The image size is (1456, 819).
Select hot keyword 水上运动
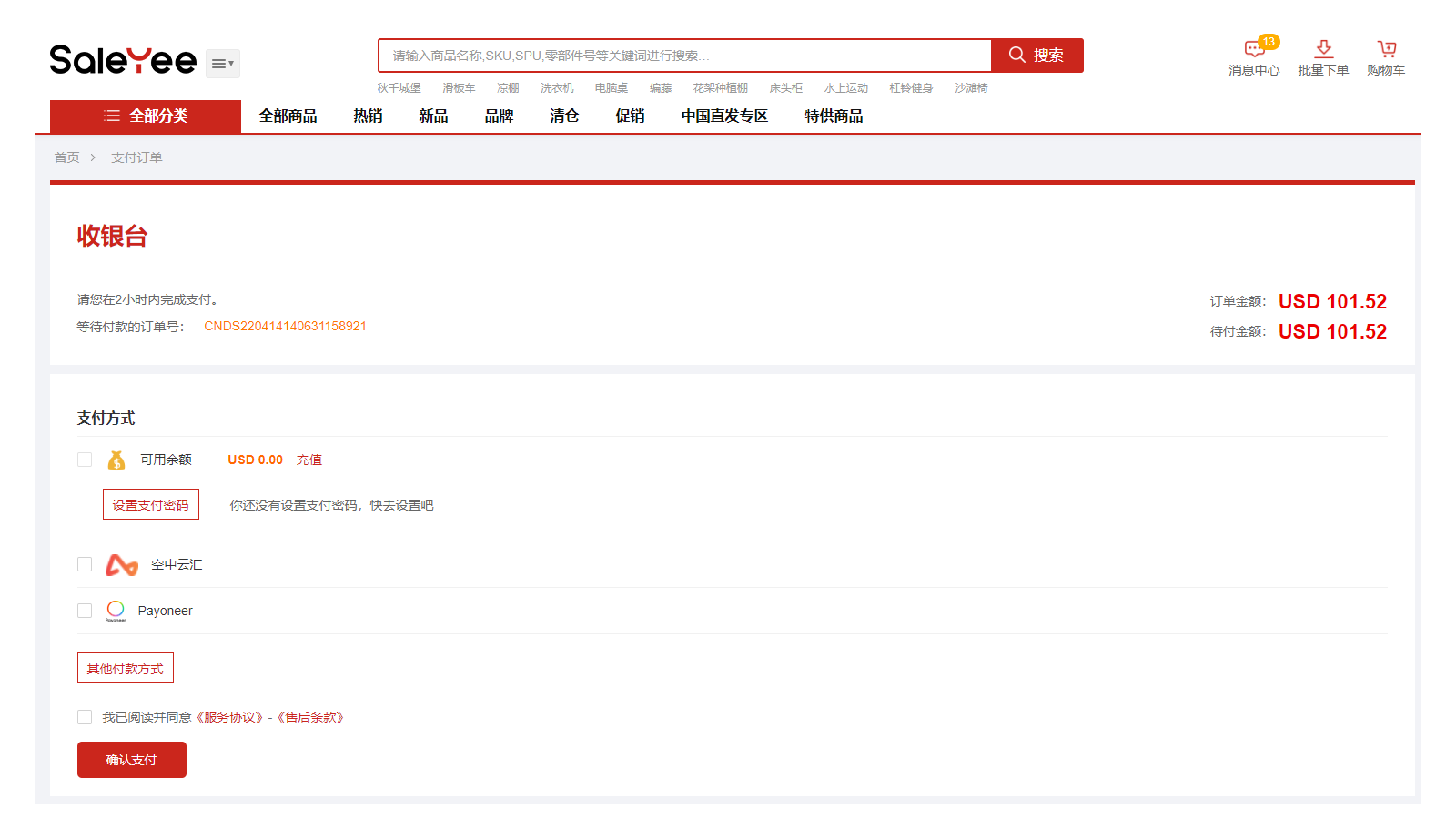coord(846,88)
